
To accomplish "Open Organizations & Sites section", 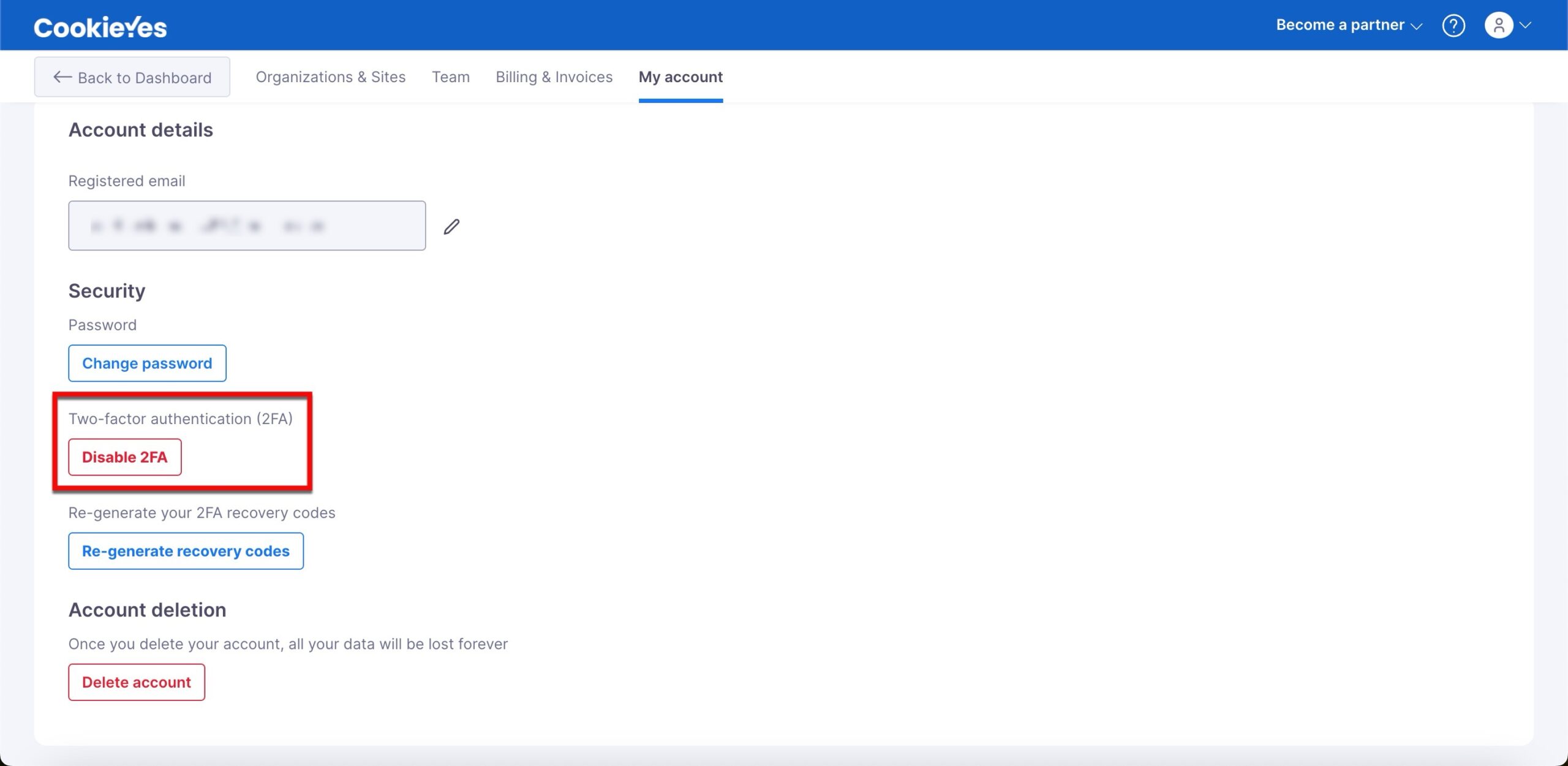I will tap(331, 76).
